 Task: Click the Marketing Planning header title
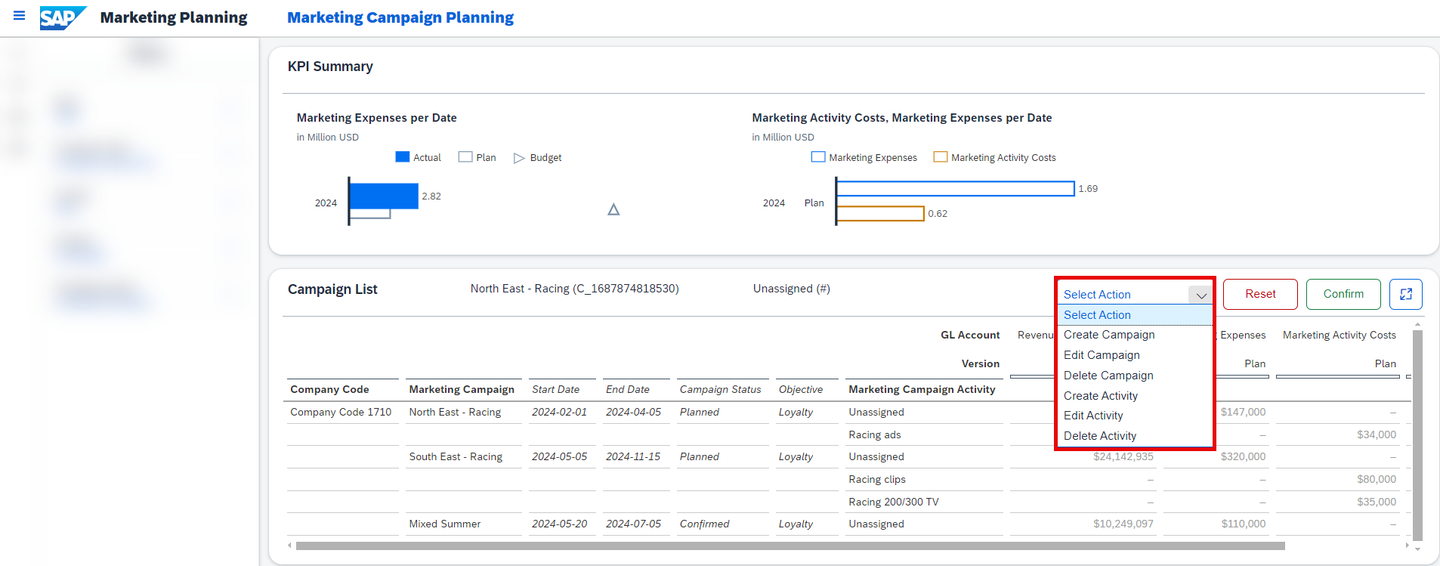[x=174, y=18]
